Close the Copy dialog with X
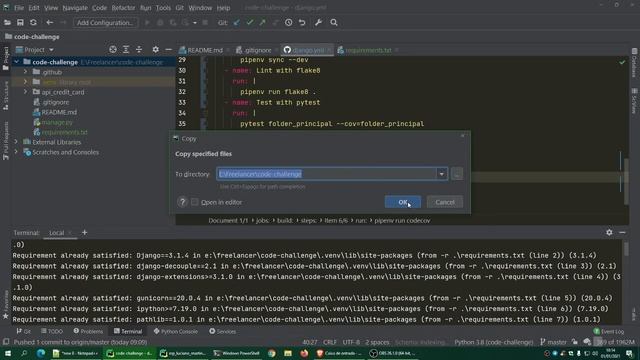Image resolution: width=640 pixels, height=360 pixels. pyautogui.click(x=462, y=136)
